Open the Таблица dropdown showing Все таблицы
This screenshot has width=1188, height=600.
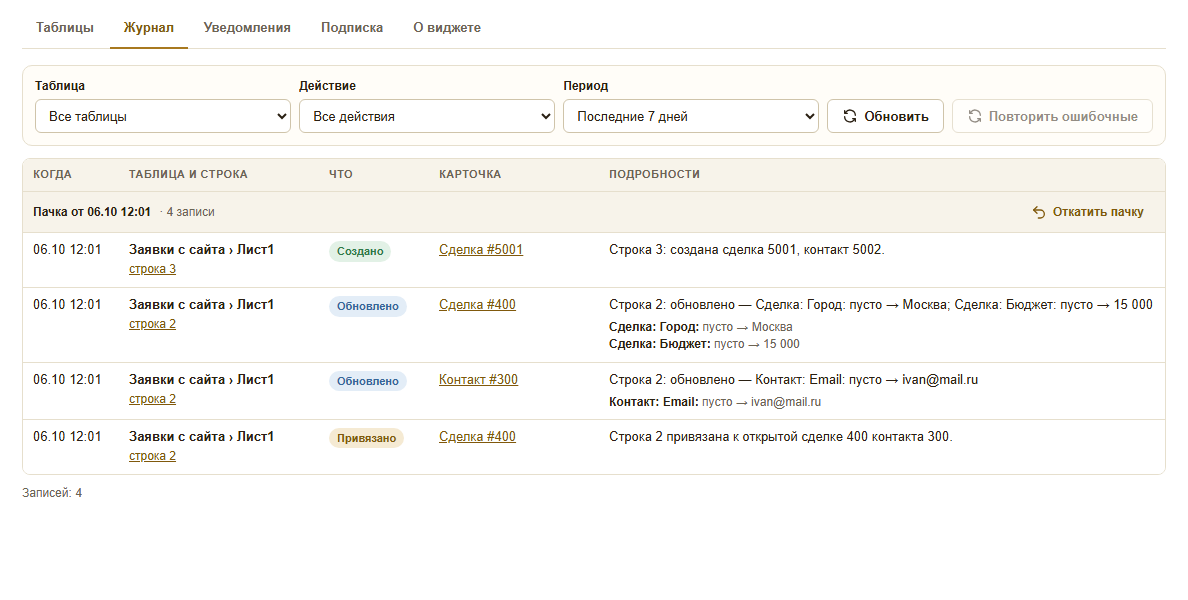(x=163, y=117)
